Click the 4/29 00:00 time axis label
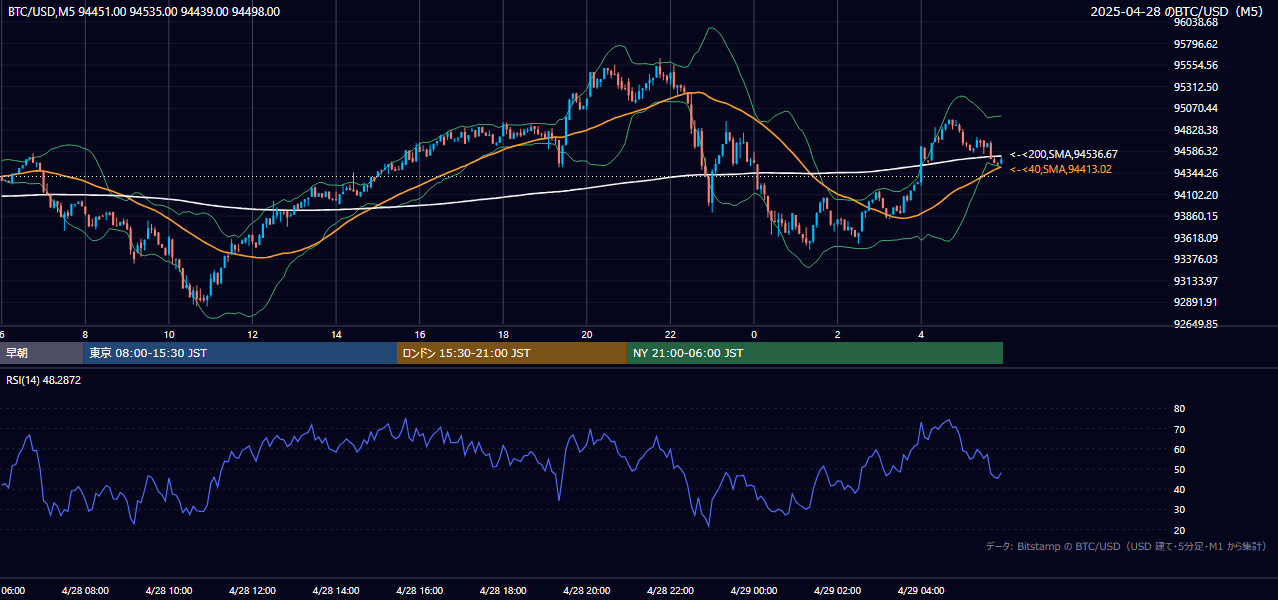The width and height of the screenshot is (1278, 600). point(754,591)
